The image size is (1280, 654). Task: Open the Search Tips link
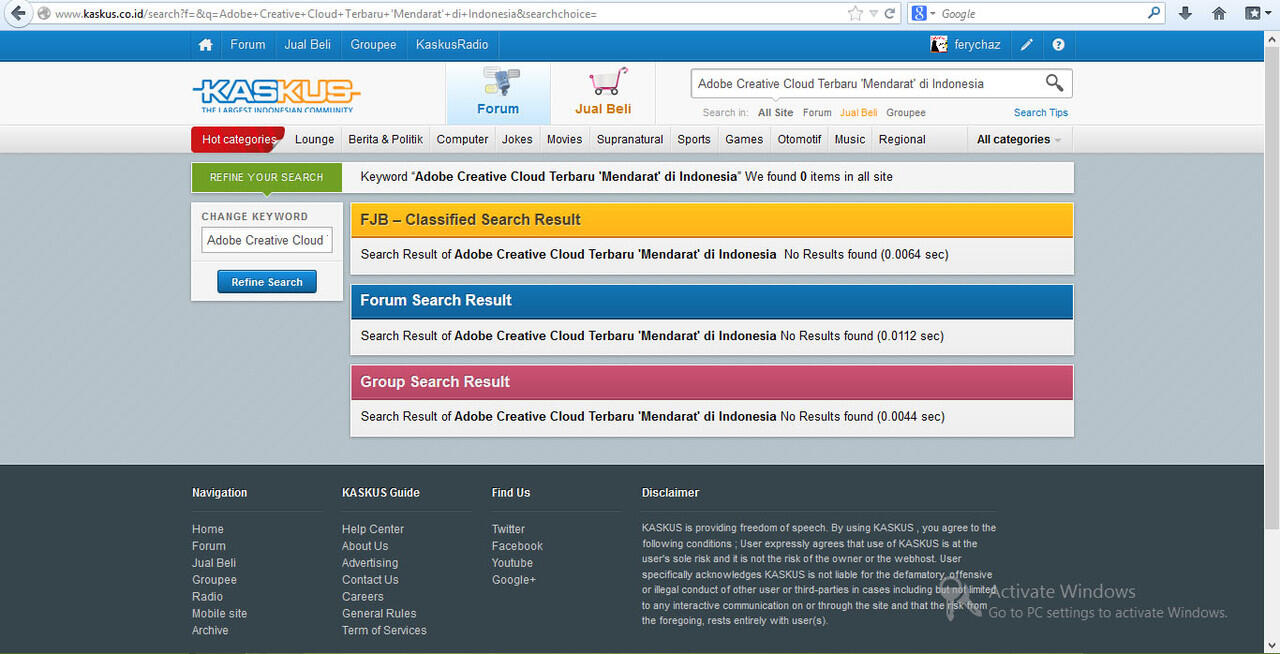1041,113
